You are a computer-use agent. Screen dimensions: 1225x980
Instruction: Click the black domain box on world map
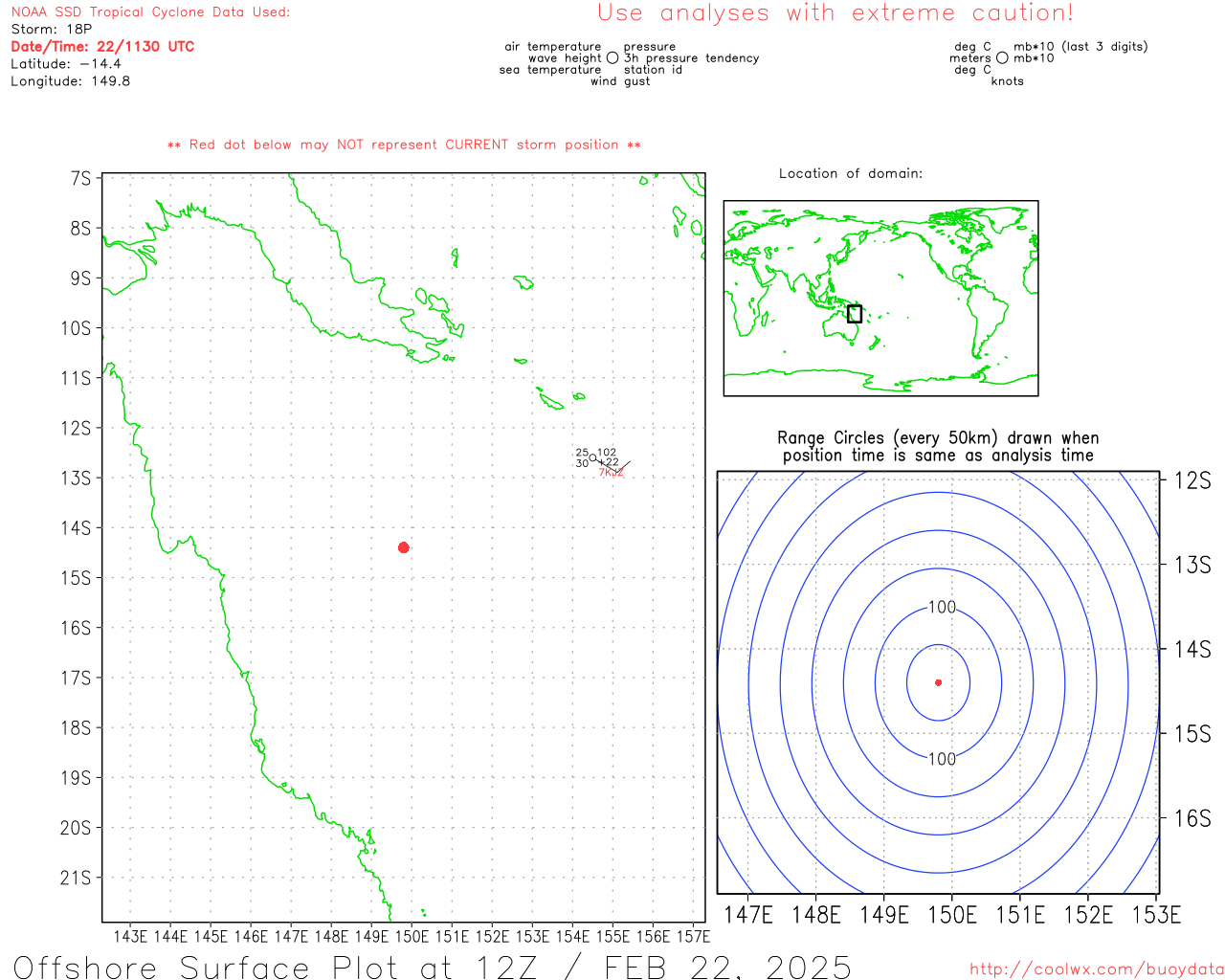pos(855,314)
